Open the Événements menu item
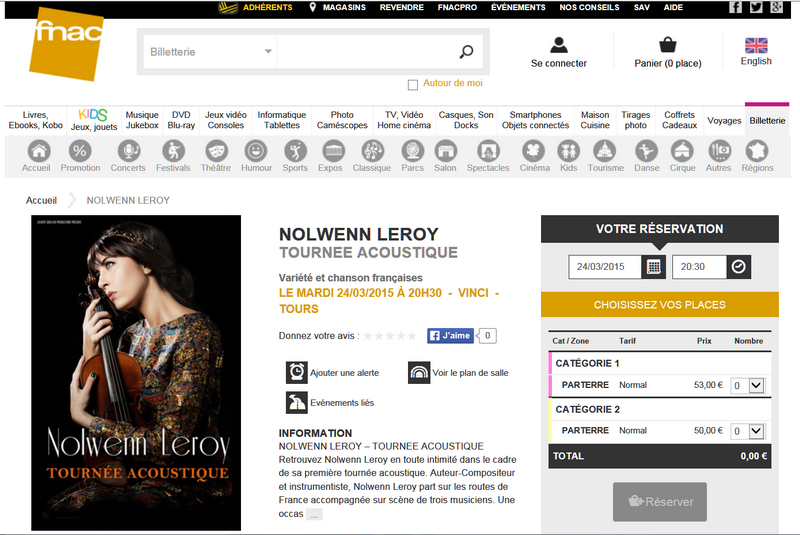Image resolution: width=800 pixels, height=535 pixels. point(518,7)
